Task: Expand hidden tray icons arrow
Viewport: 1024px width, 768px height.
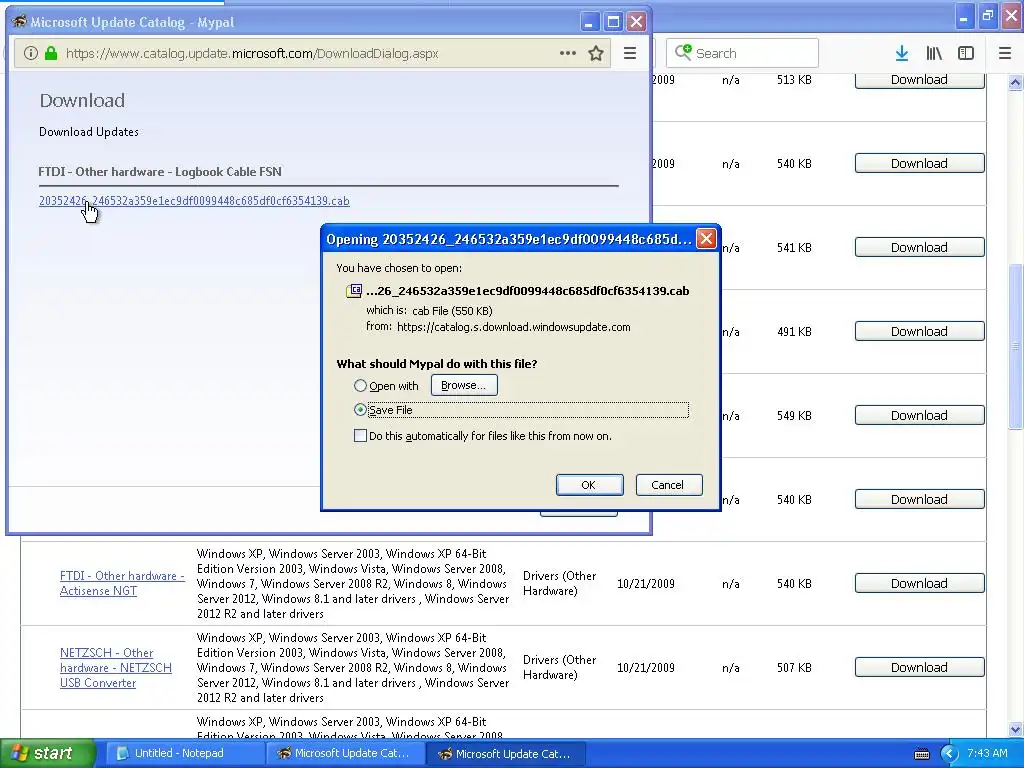Action: coord(949,754)
